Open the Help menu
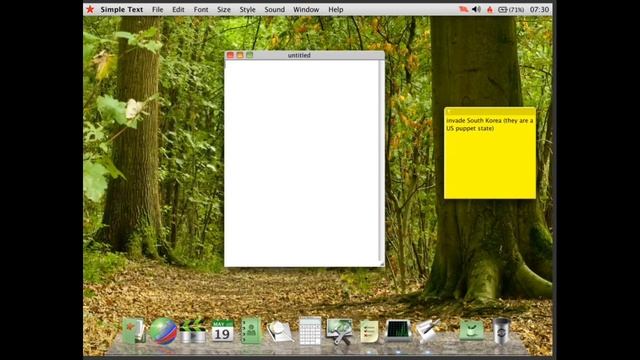Viewport: 640px width, 360px height. click(336, 9)
